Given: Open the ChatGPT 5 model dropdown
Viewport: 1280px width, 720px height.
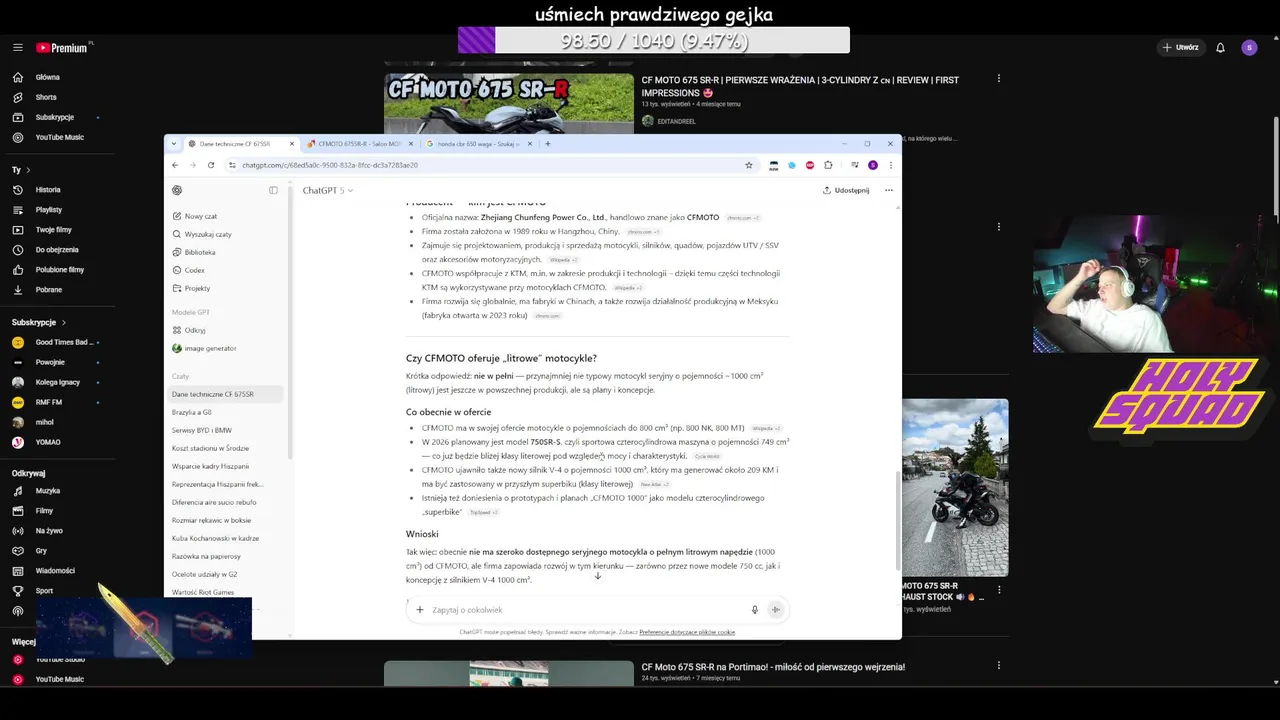Looking at the screenshot, I should tap(328, 190).
